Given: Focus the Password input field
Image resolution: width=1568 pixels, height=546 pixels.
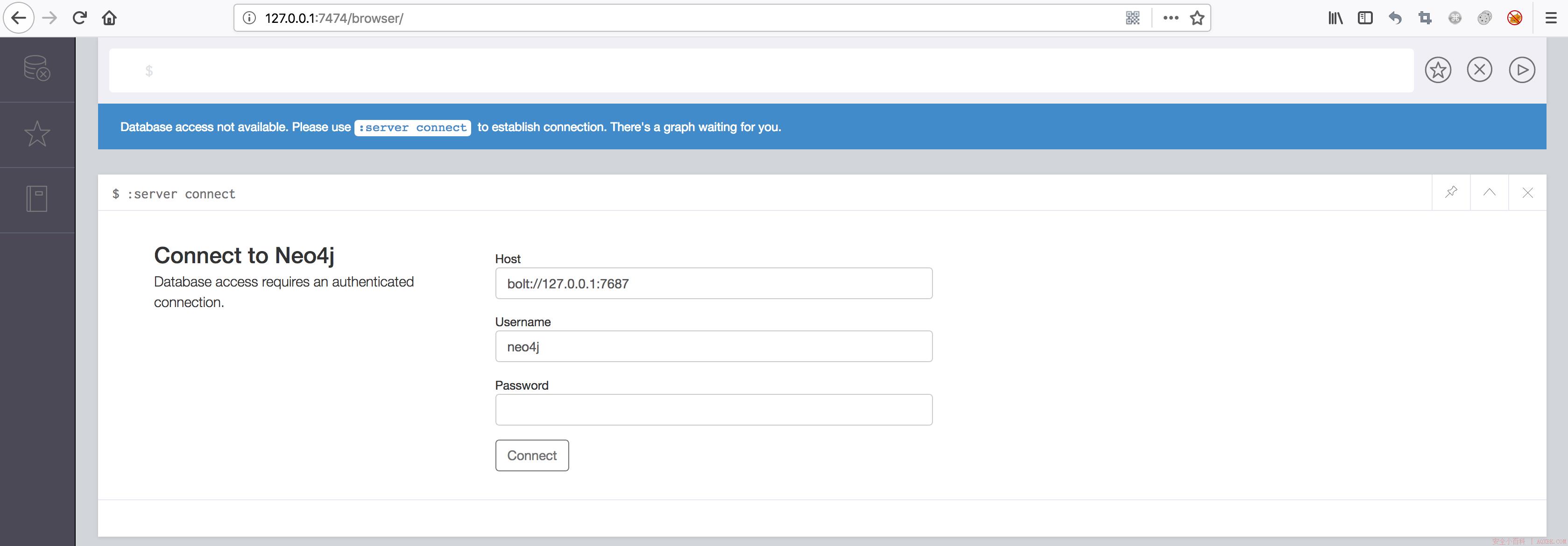Looking at the screenshot, I should click(713, 410).
